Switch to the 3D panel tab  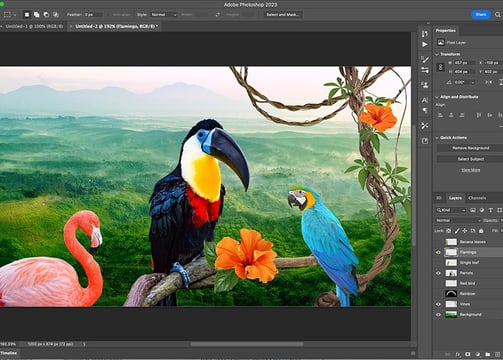point(439,198)
